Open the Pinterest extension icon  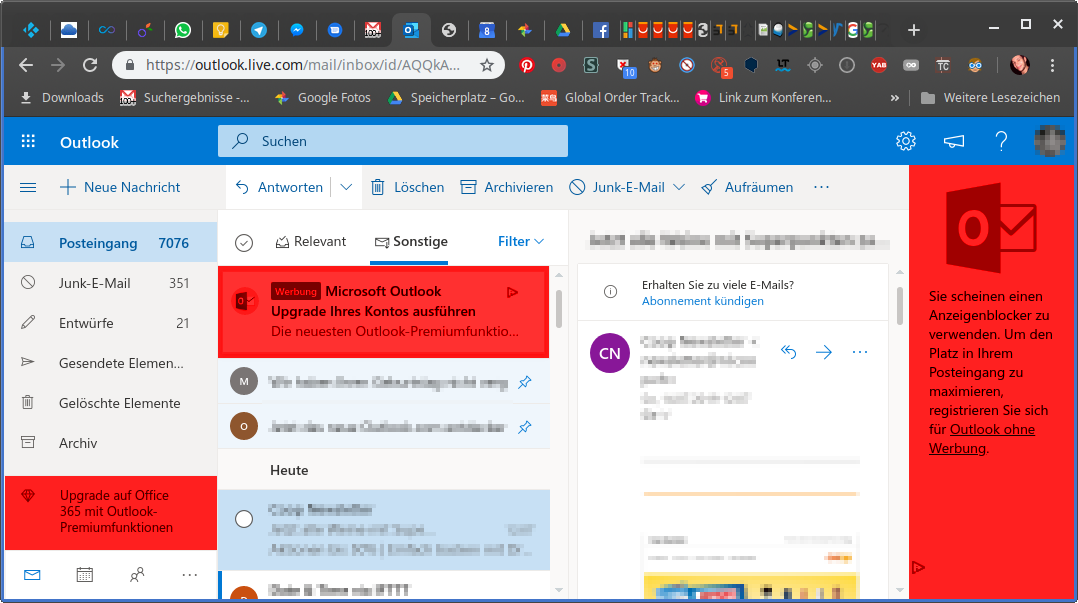point(527,65)
